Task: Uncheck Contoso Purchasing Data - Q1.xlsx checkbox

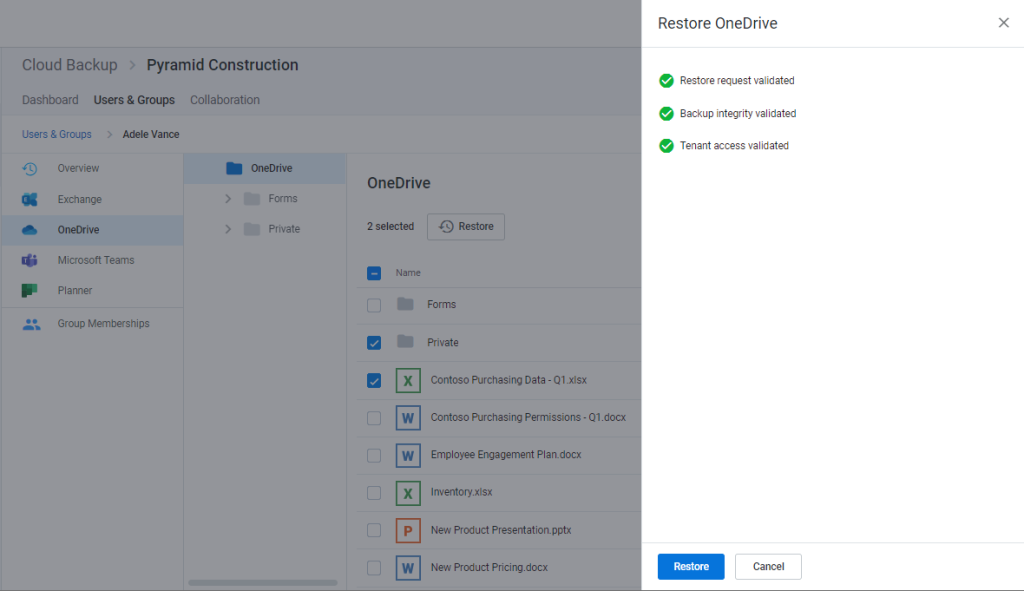Action: (374, 381)
